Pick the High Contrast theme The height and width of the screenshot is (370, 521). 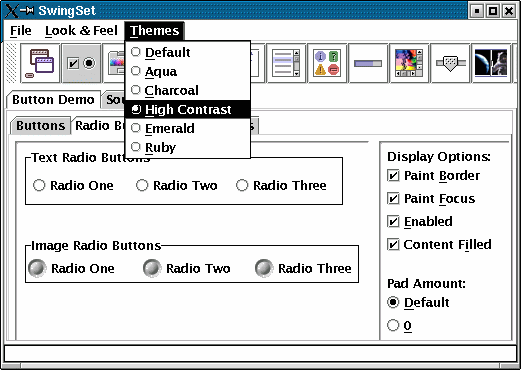(x=187, y=109)
